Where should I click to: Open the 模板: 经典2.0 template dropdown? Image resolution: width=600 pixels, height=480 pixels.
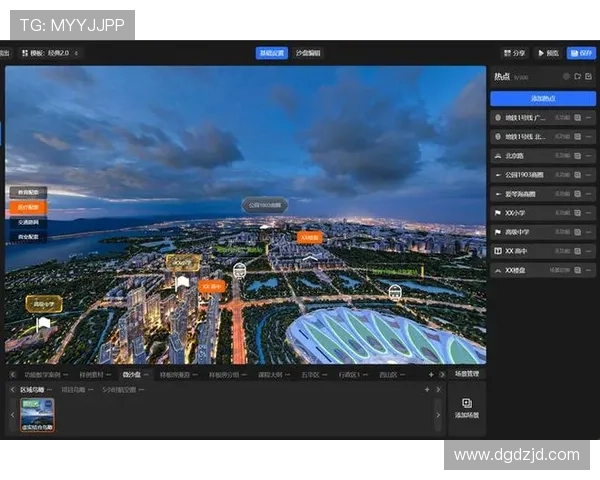click(x=50, y=53)
